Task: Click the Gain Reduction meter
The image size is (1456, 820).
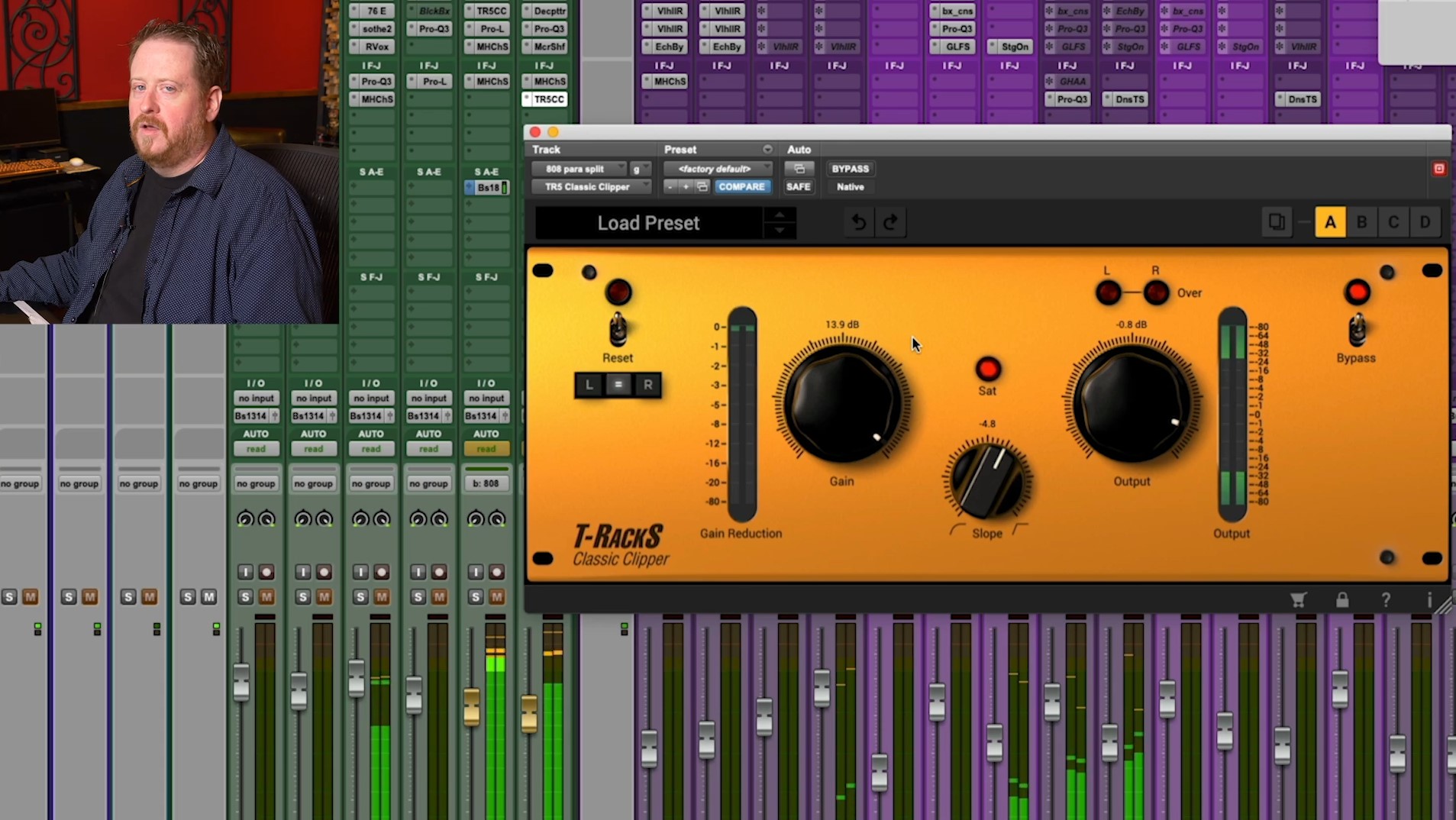Action: click(741, 415)
